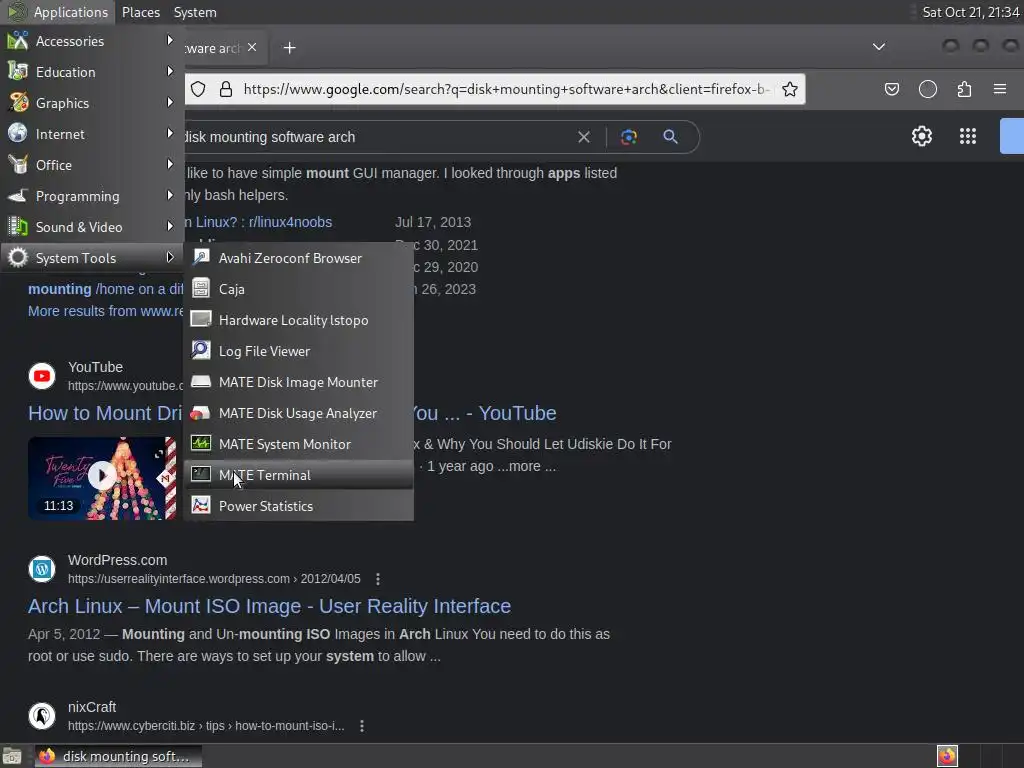
Task: Play the YouTube video thumbnail
Action: pos(102,477)
